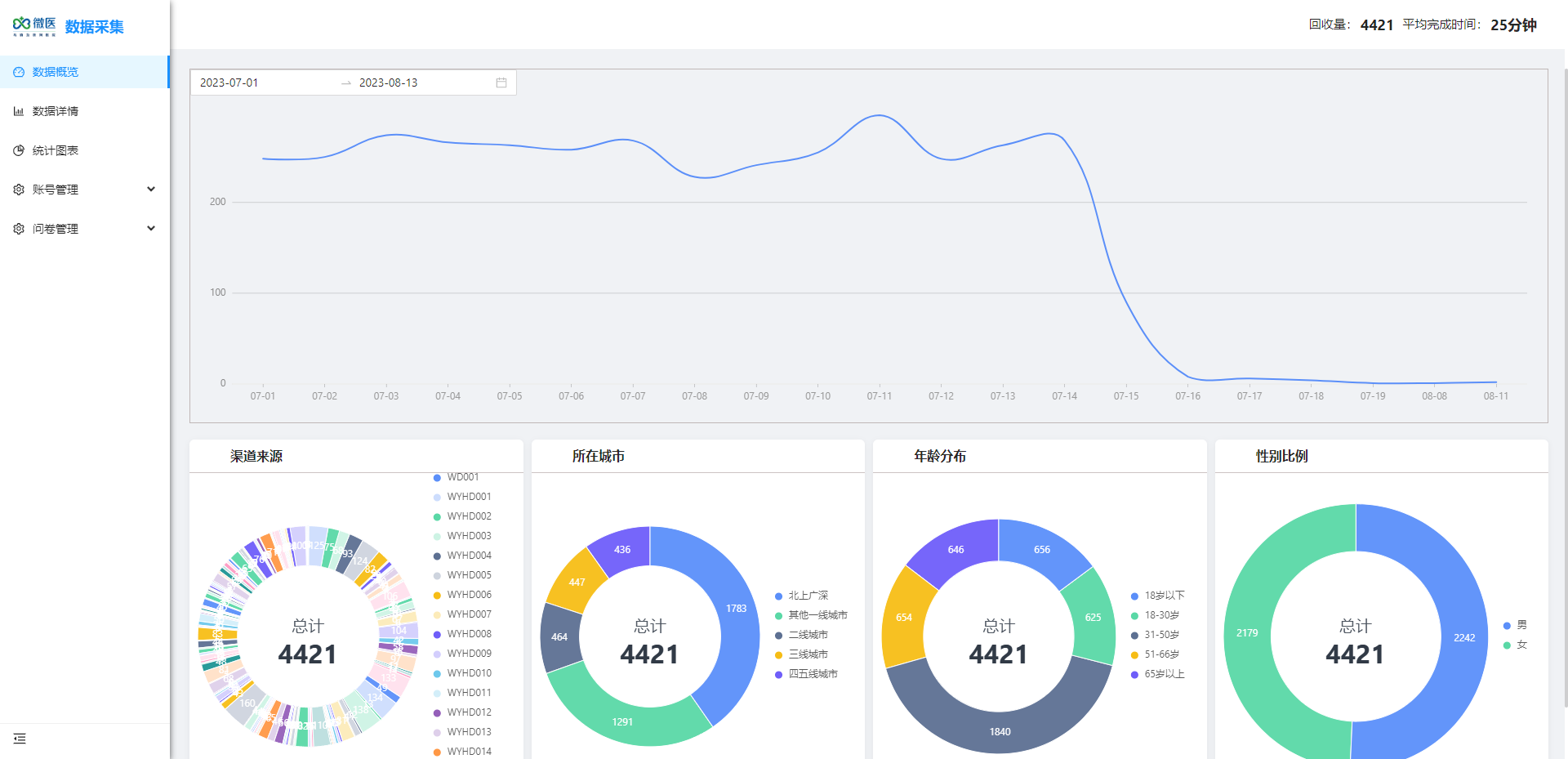Viewport: 1568px width, 759px height.
Task: Toggle 65岁以上 age legend item
Action: (1157, 674)
